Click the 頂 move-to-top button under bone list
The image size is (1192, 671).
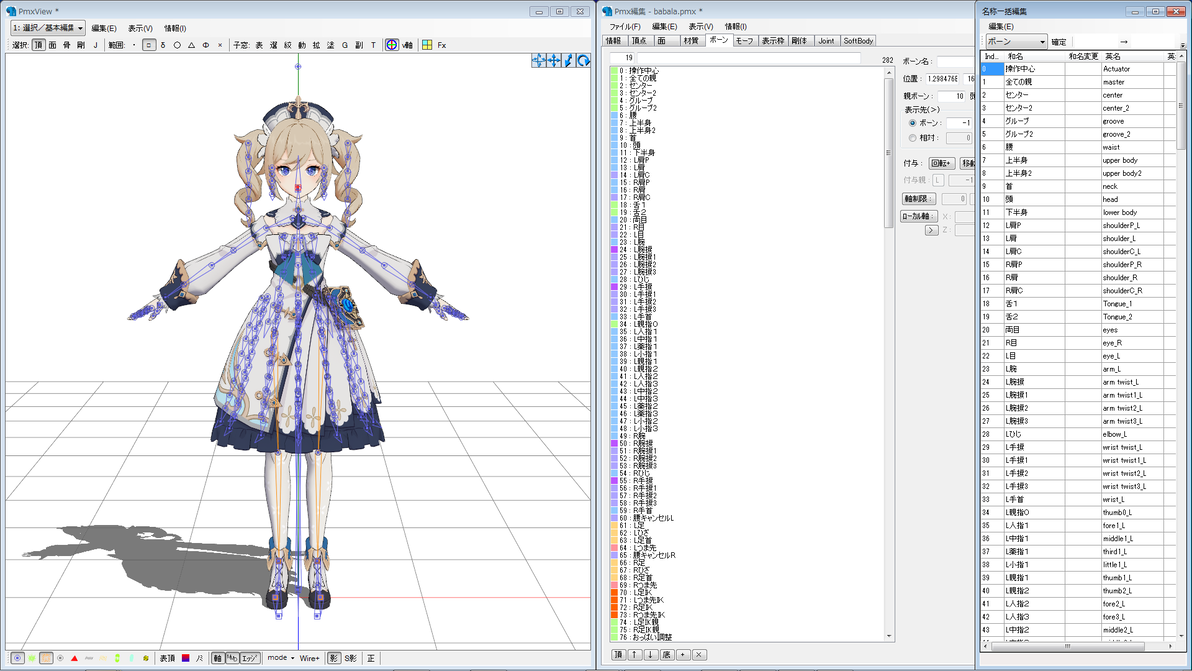click(x=618, y=655)
